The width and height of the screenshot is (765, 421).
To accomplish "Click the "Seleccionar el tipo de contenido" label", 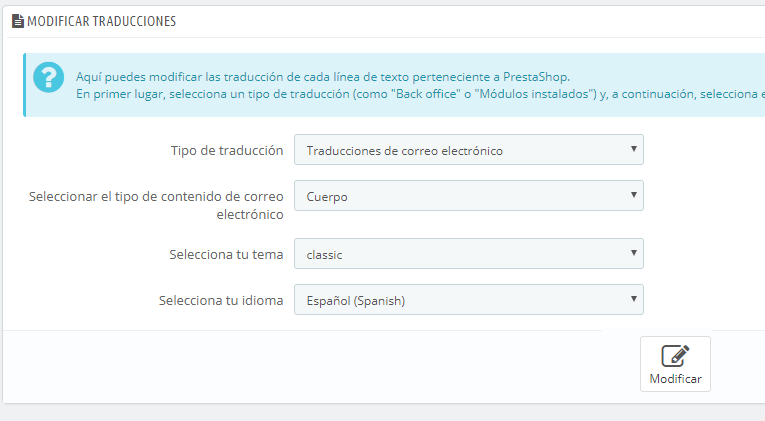I will (x=158, y=196).
